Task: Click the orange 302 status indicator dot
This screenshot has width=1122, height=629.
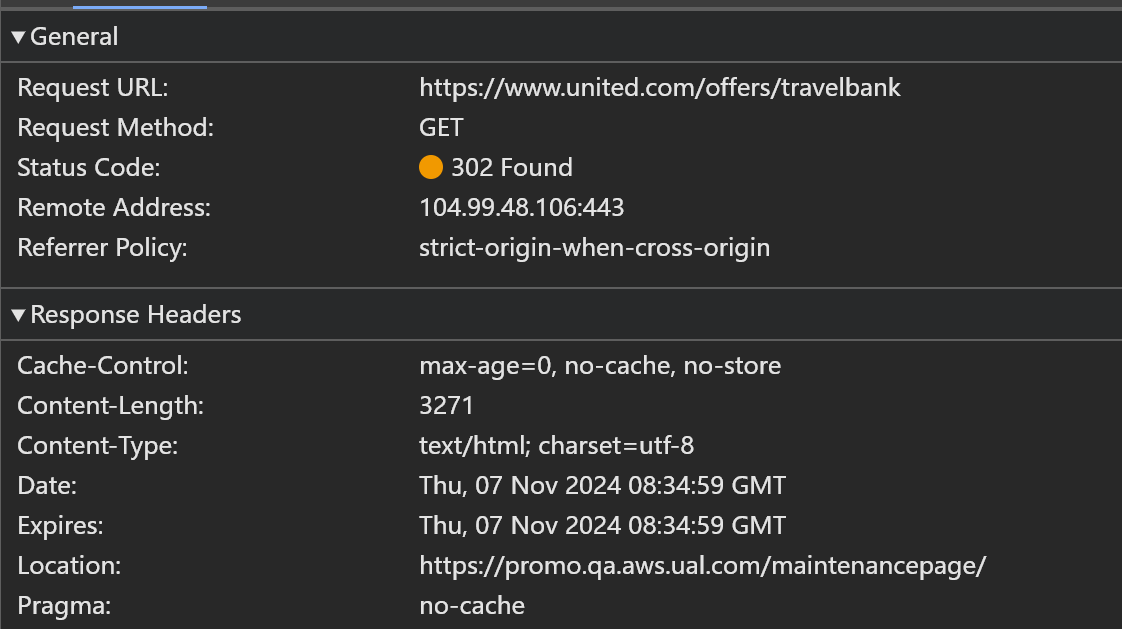Action: (x=431, y=168)
